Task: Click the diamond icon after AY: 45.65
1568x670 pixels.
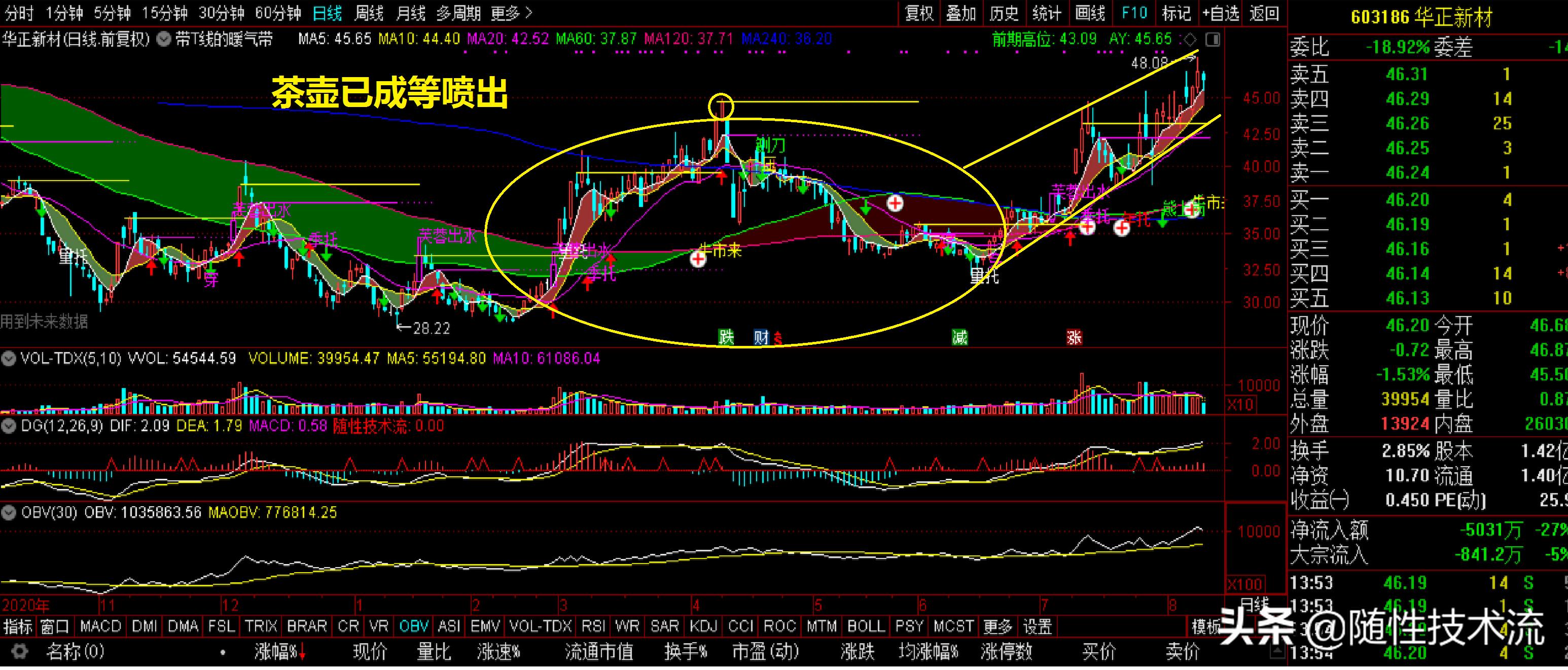Action: (1189, 40)
